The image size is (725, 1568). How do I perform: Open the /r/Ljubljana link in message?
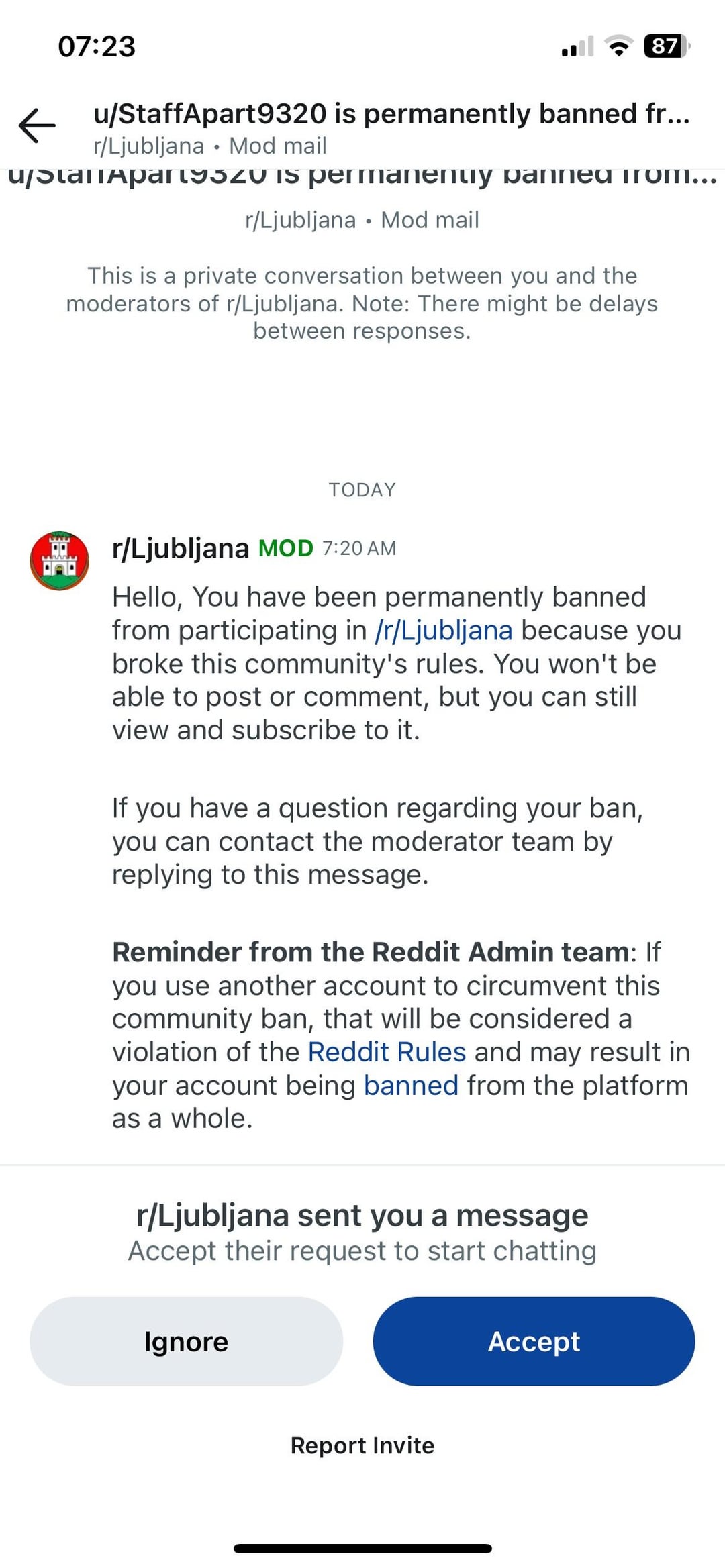click(x=444, y=631)
